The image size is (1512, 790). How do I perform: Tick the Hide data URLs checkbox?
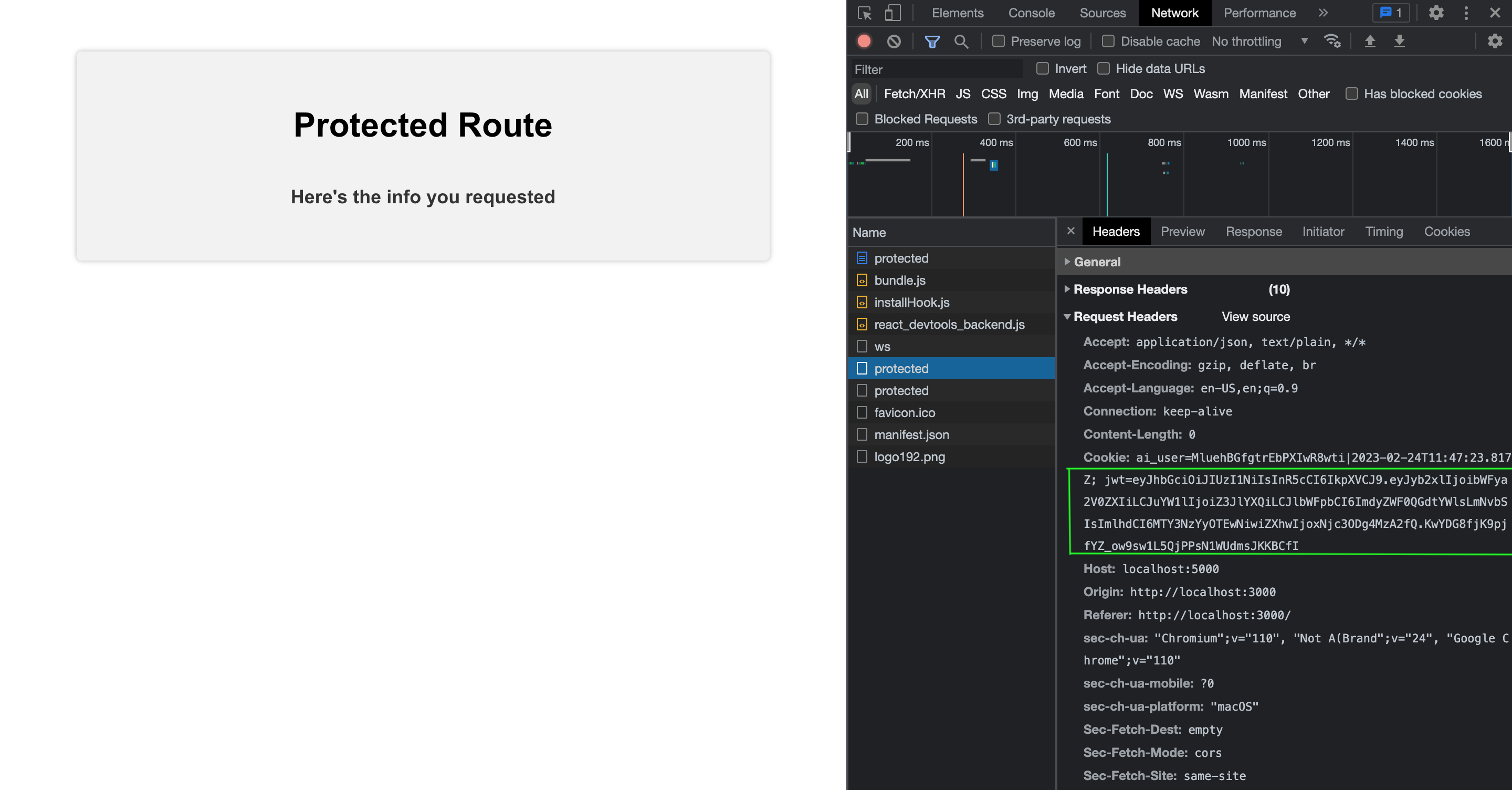pyautogui.click(x=1104, y=69)
